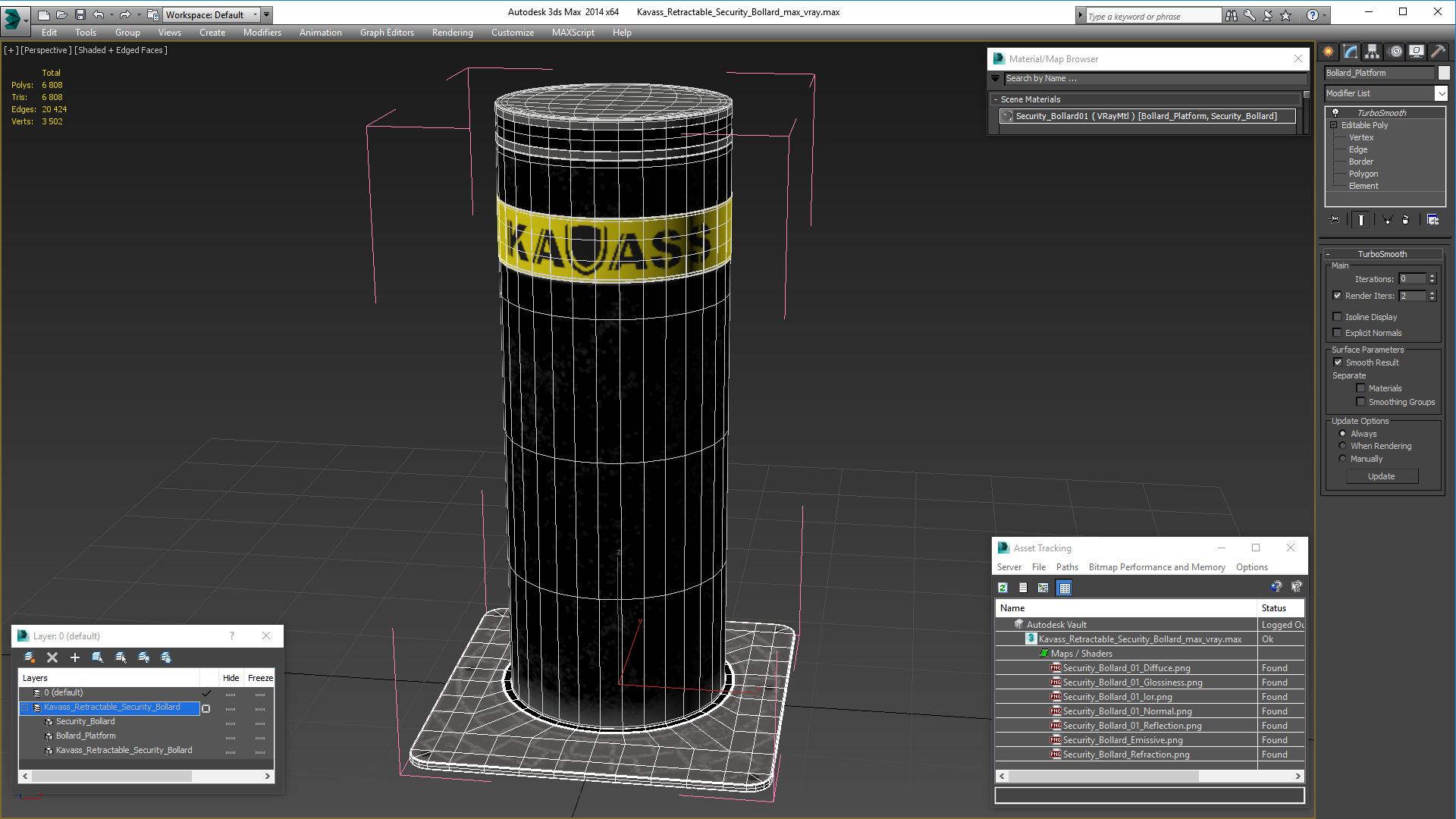Click the Undo arrow in title toolbar
The height and width of the screenshot is (819, 1456).
coord(99,14)
